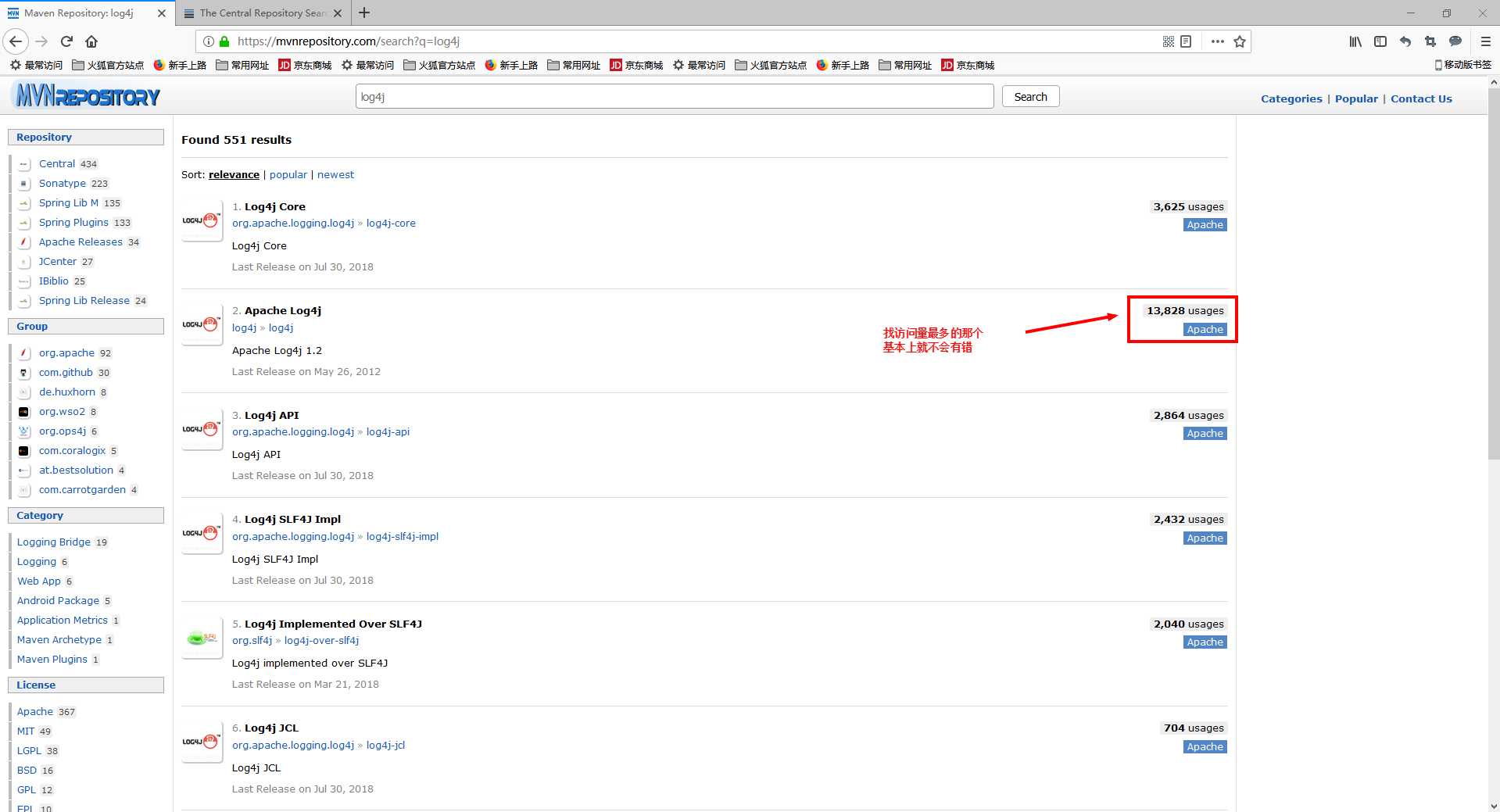Open the QR code icon in address bar

click(x=1169, y=41)
